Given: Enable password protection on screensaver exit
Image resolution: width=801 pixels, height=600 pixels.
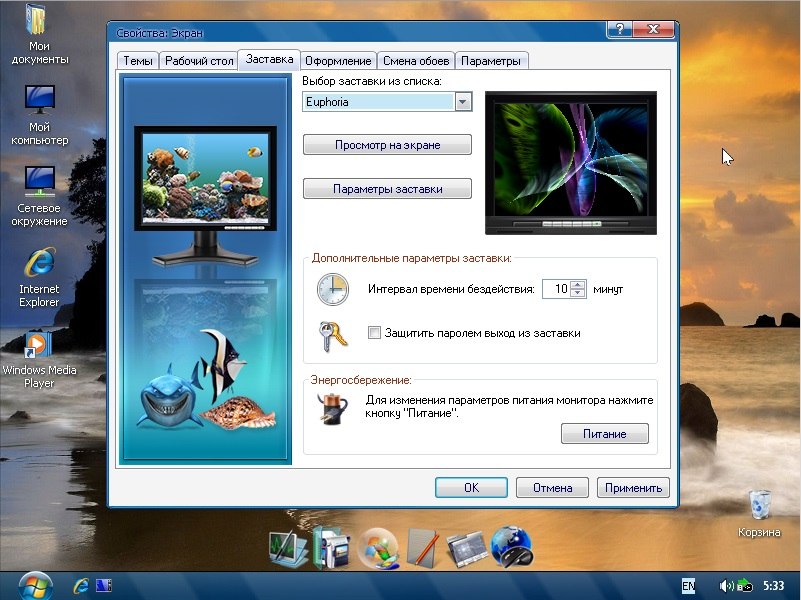Looking at the screenshot, I should point(375,333).
